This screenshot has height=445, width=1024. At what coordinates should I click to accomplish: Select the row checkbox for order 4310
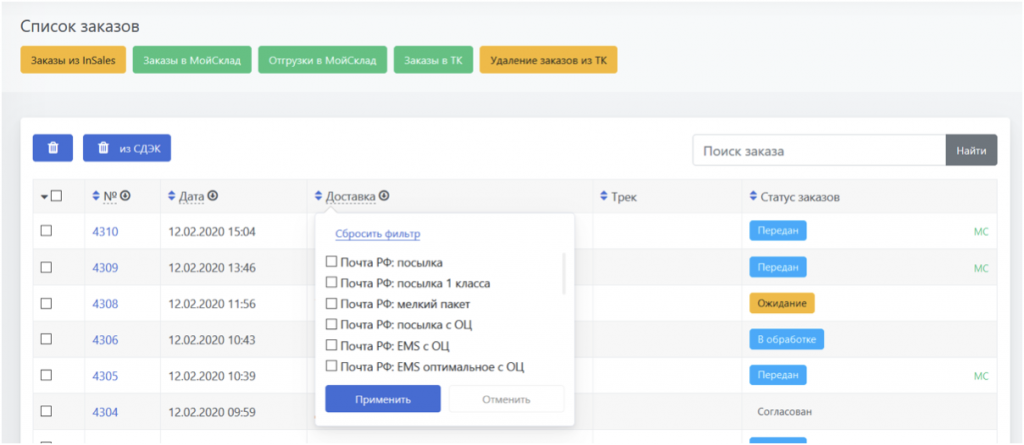[x=46, y=232]
